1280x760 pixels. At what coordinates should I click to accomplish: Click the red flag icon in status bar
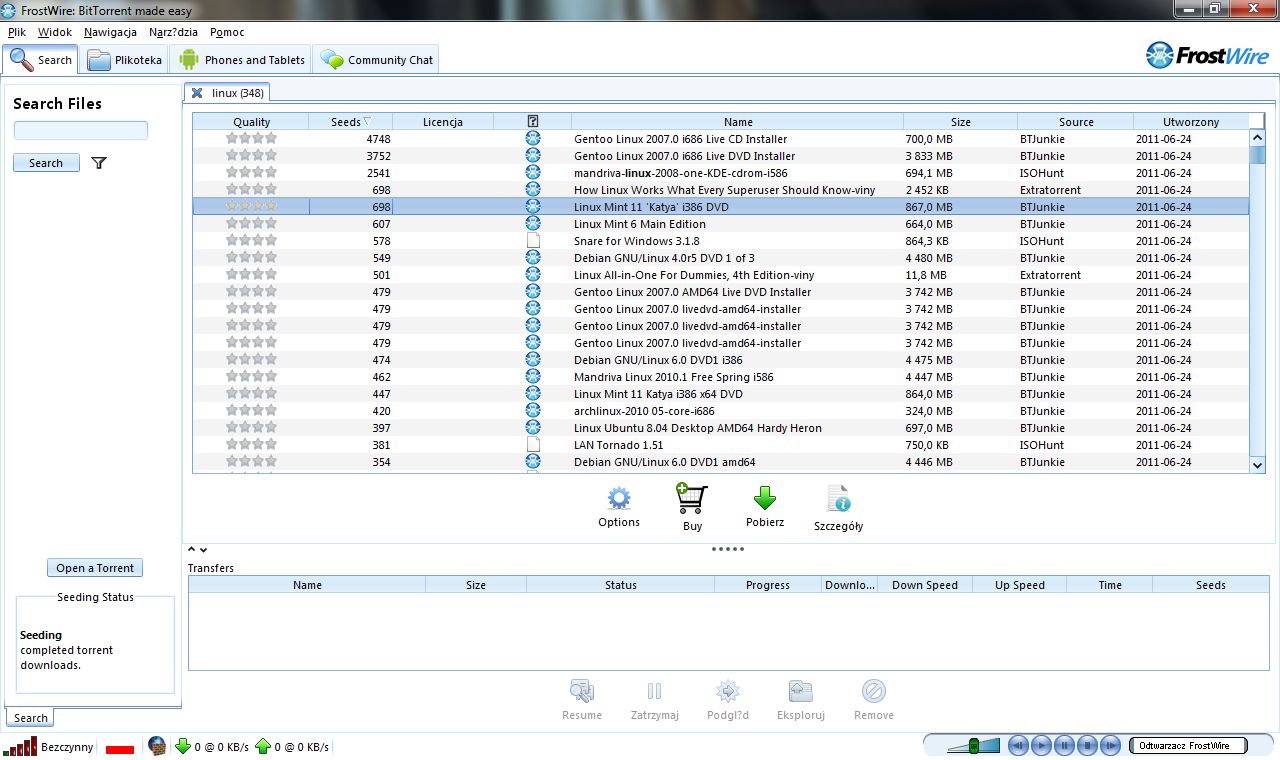[120, 748]
